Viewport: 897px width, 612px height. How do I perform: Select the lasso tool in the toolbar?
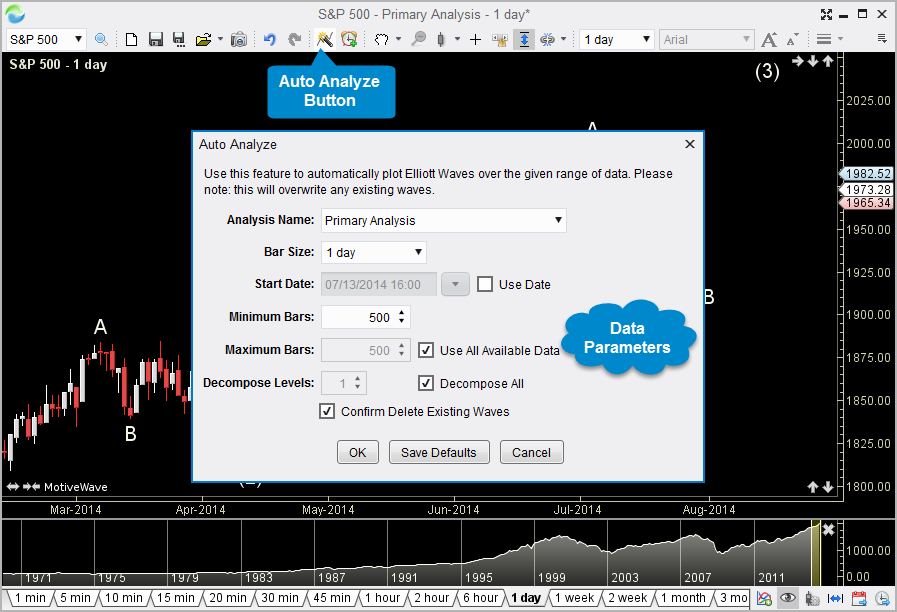382,39
